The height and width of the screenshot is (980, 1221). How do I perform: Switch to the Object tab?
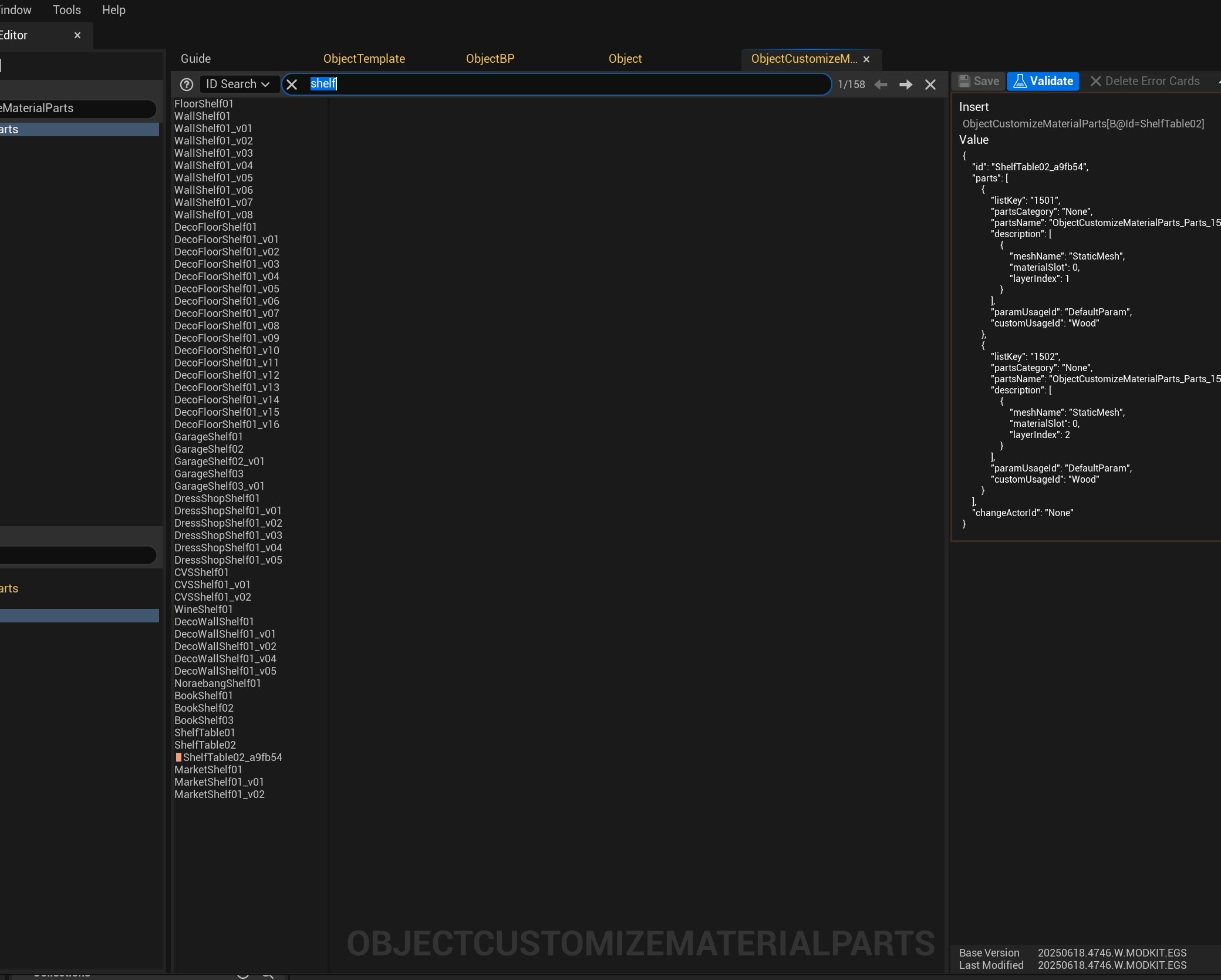(625, 59)
